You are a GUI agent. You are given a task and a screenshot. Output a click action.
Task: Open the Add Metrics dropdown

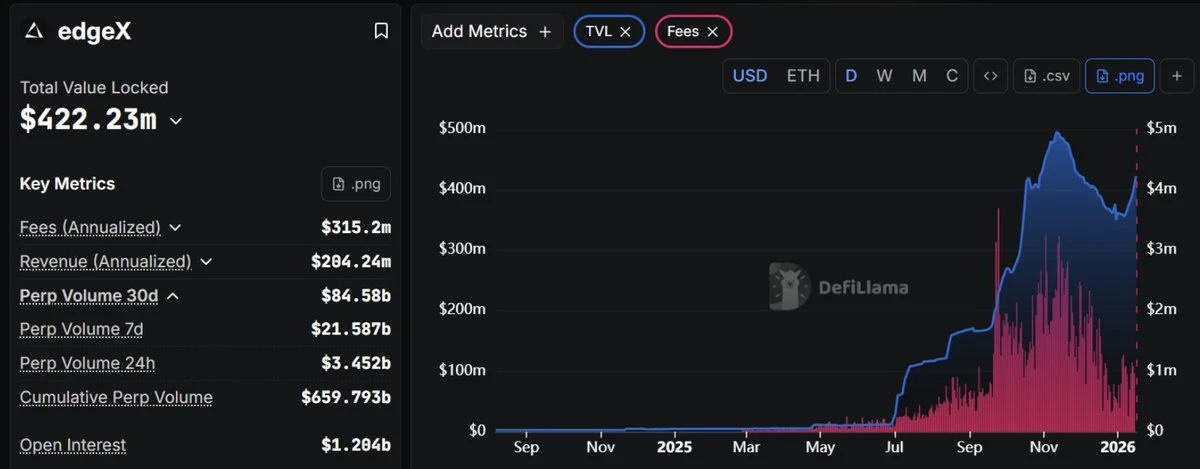coord(491,32)
